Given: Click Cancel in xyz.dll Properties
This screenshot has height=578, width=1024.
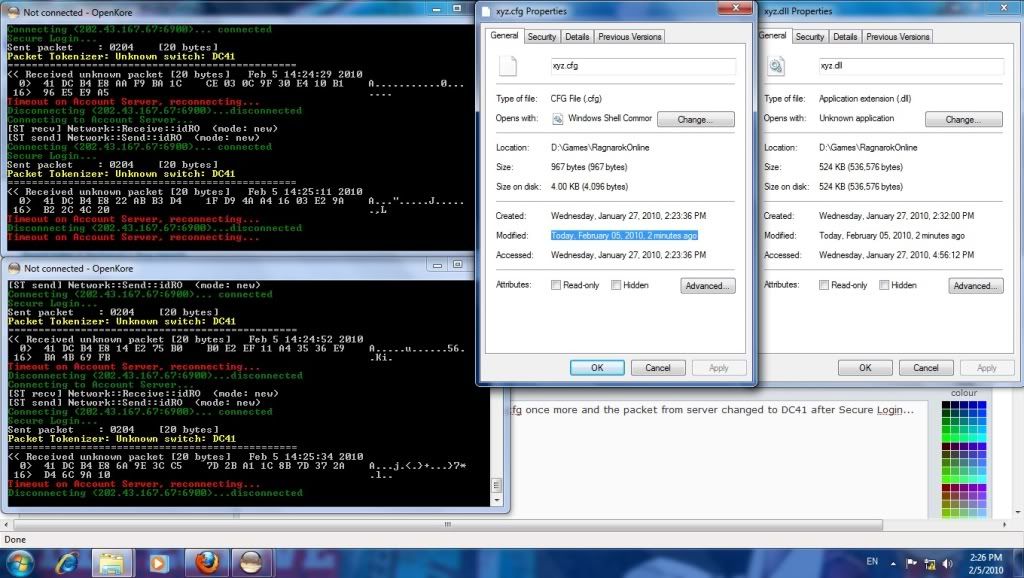Looking at the screenshot, I should click(x=926, y=368).
